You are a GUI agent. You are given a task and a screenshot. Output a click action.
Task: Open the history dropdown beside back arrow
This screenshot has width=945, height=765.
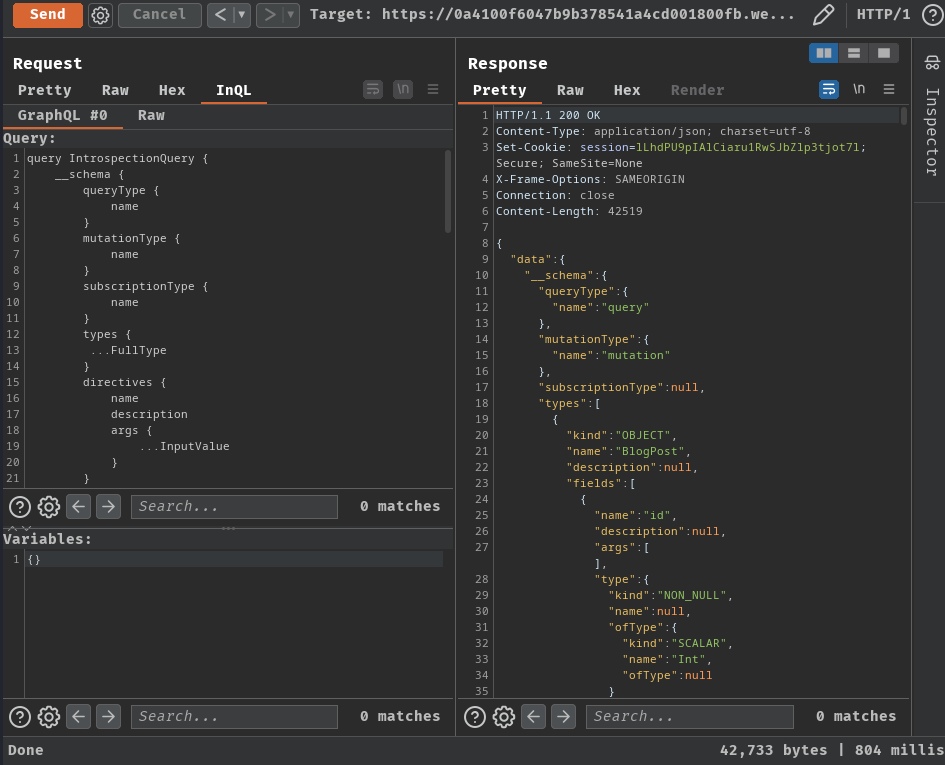242,14
